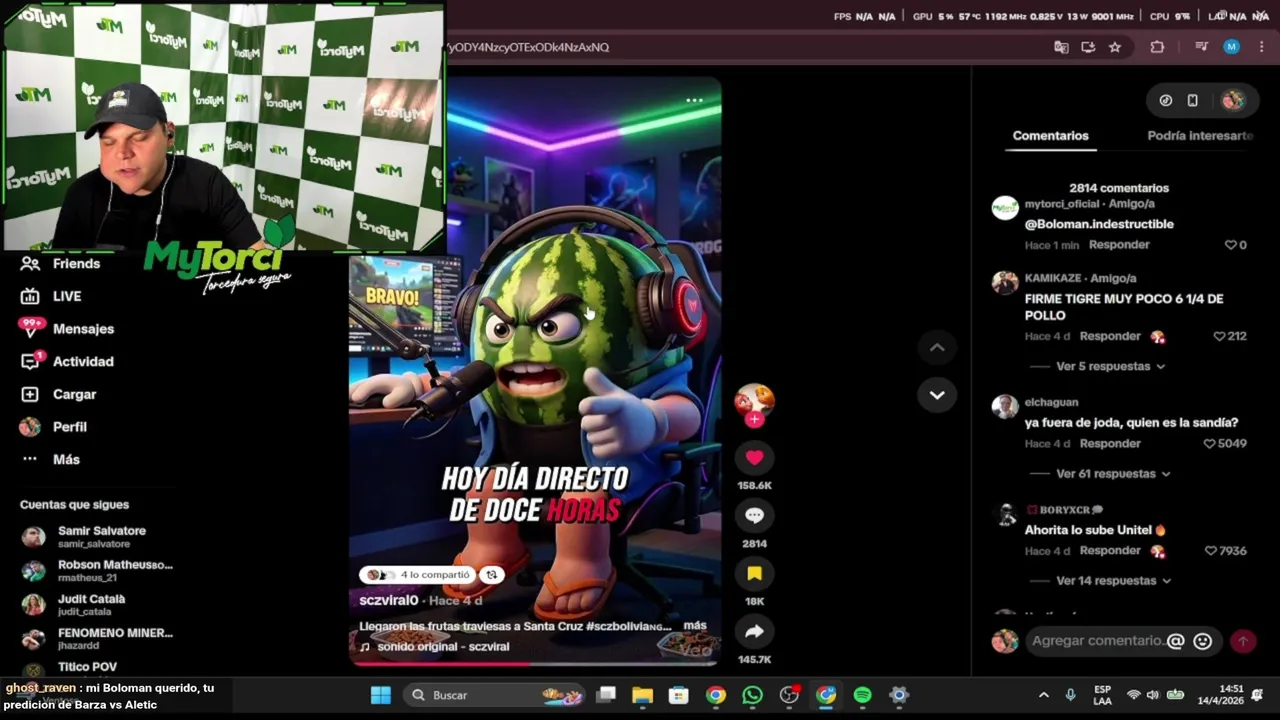Go to next video with down arrow
The width and height of the screenshot is (1280, 720).
click(937, 395)
